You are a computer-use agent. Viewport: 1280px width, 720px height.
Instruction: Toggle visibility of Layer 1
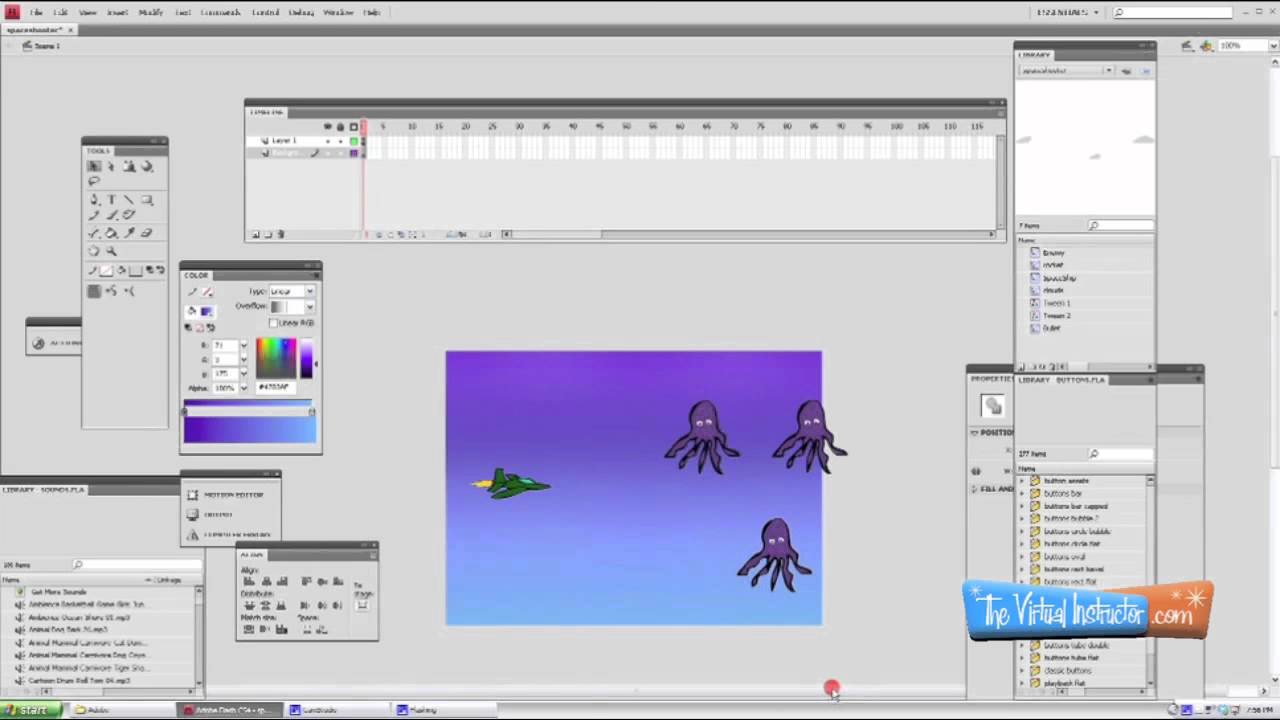pyautogui.click(x=327, y=140)
